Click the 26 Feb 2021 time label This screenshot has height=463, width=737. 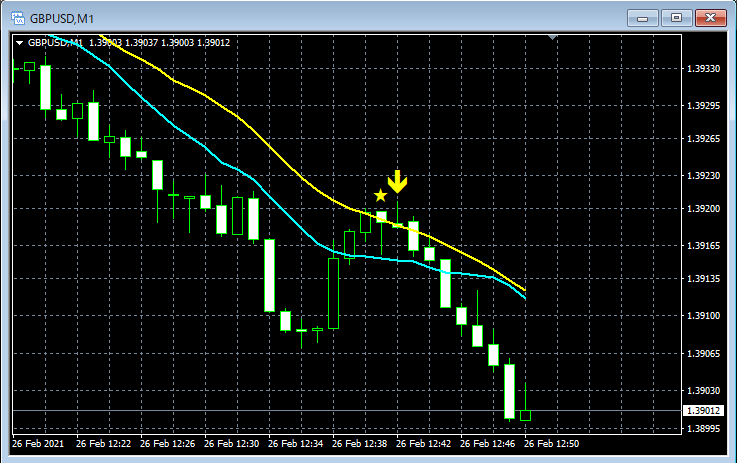[x=38, y=444]
